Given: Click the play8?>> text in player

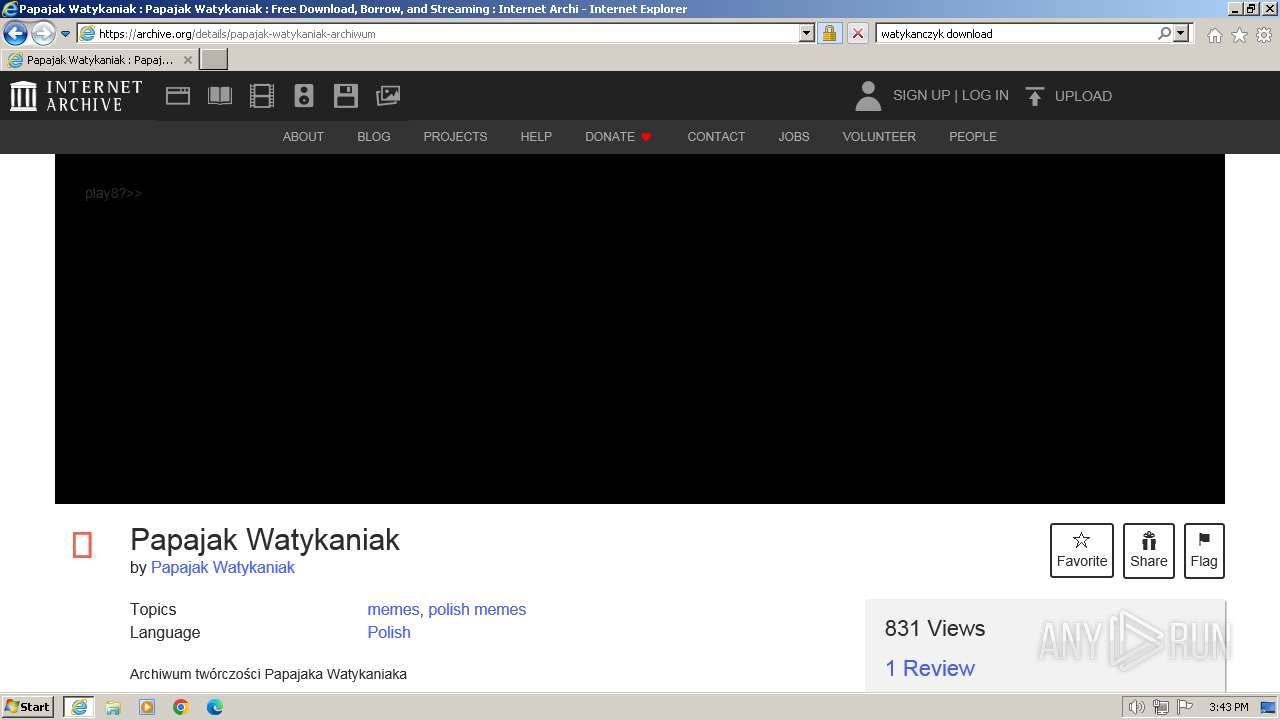Looking at the screenshot, I should pyautogui.click(x=114, y=194).
